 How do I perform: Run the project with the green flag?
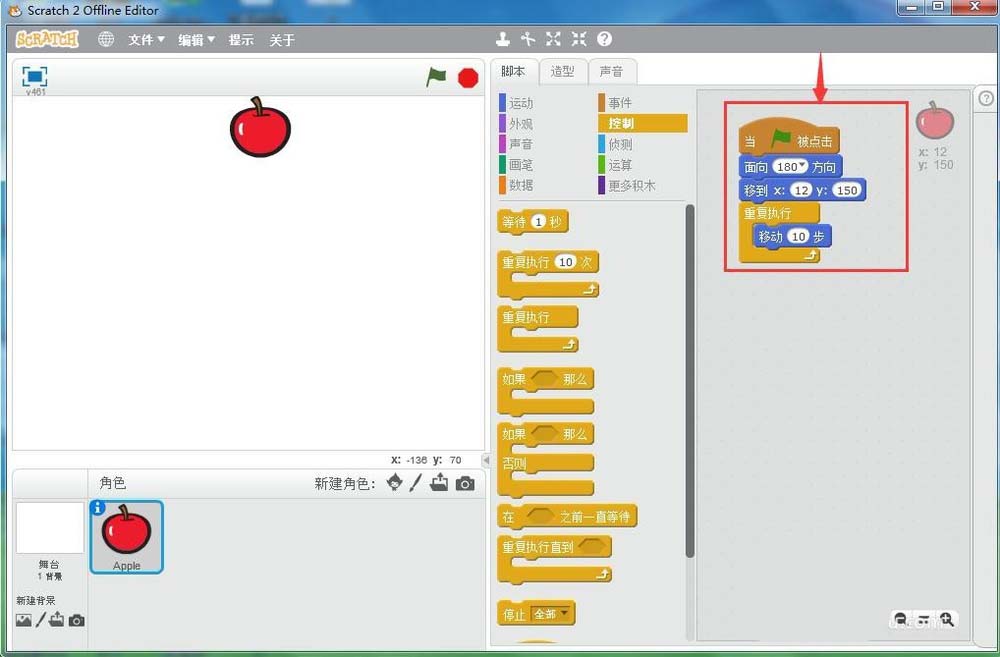tap(437, 75)
